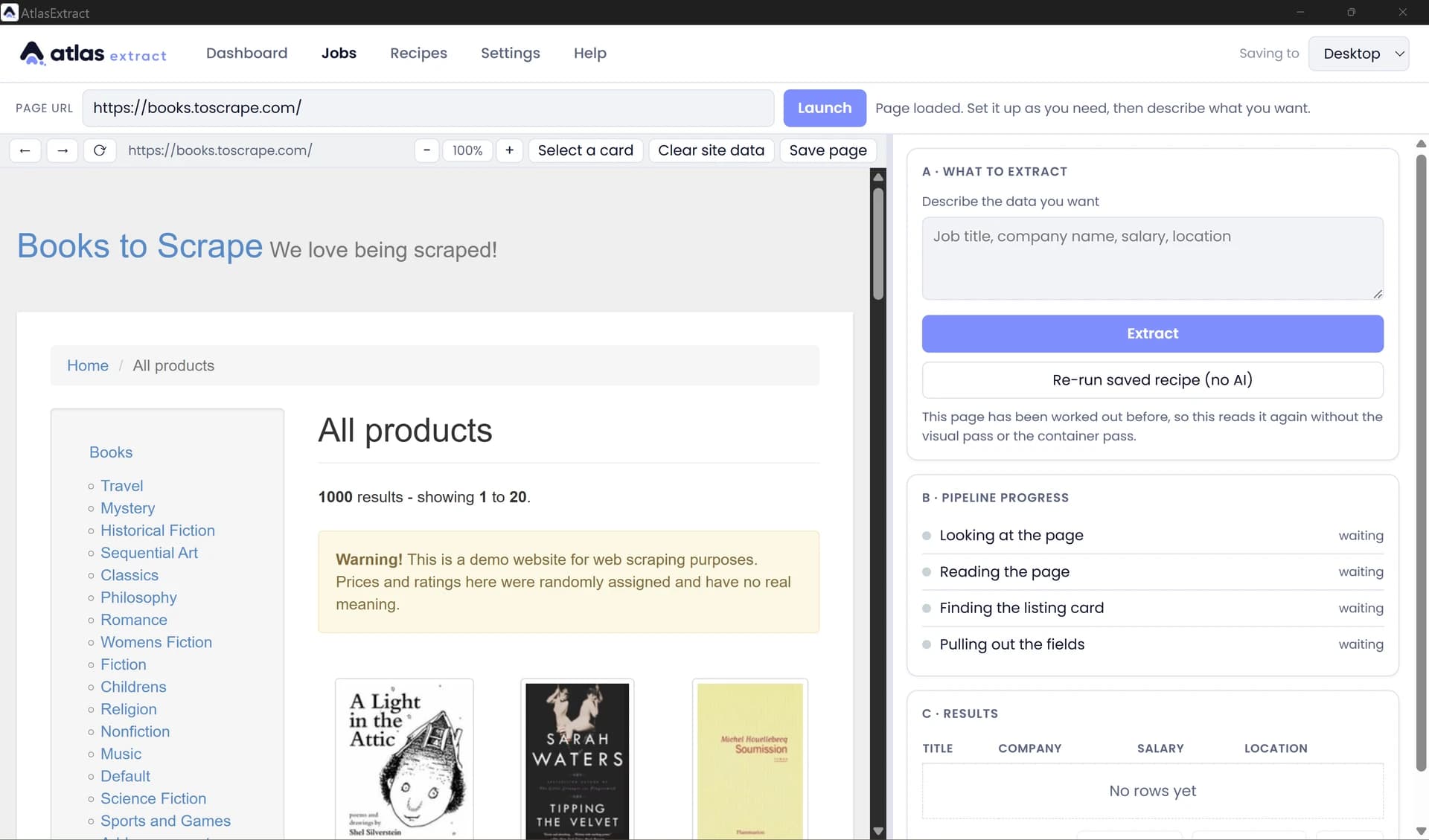1429x840 pixels.
Task: Open the Historical Fiction category
Action: pos(158,530)
